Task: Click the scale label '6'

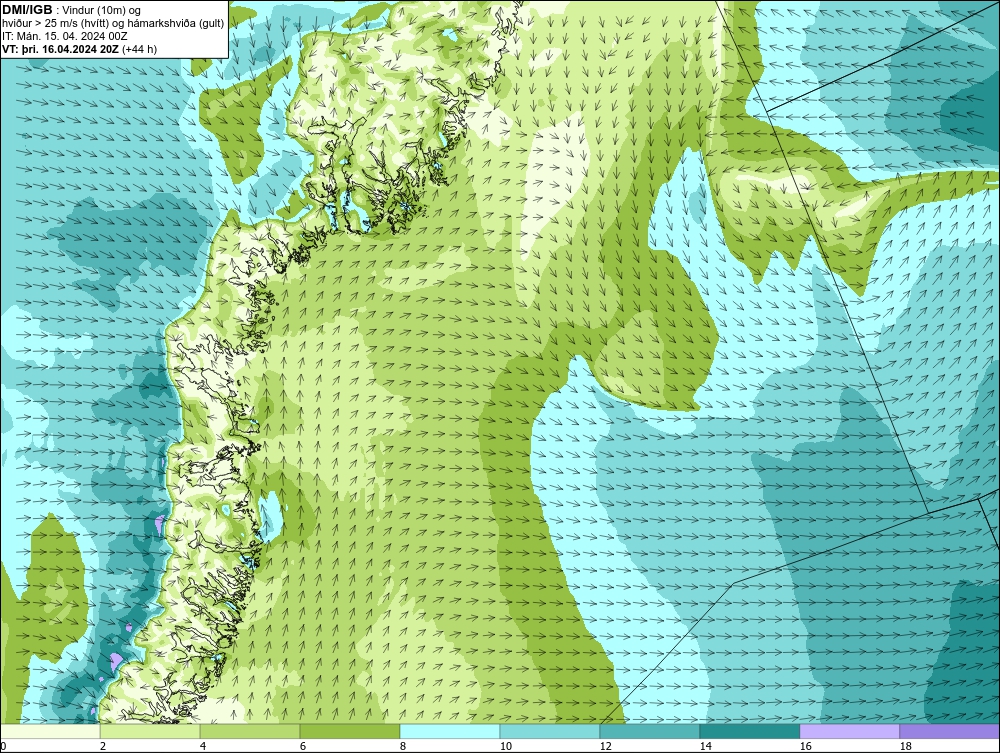Action: click(303, 746)
